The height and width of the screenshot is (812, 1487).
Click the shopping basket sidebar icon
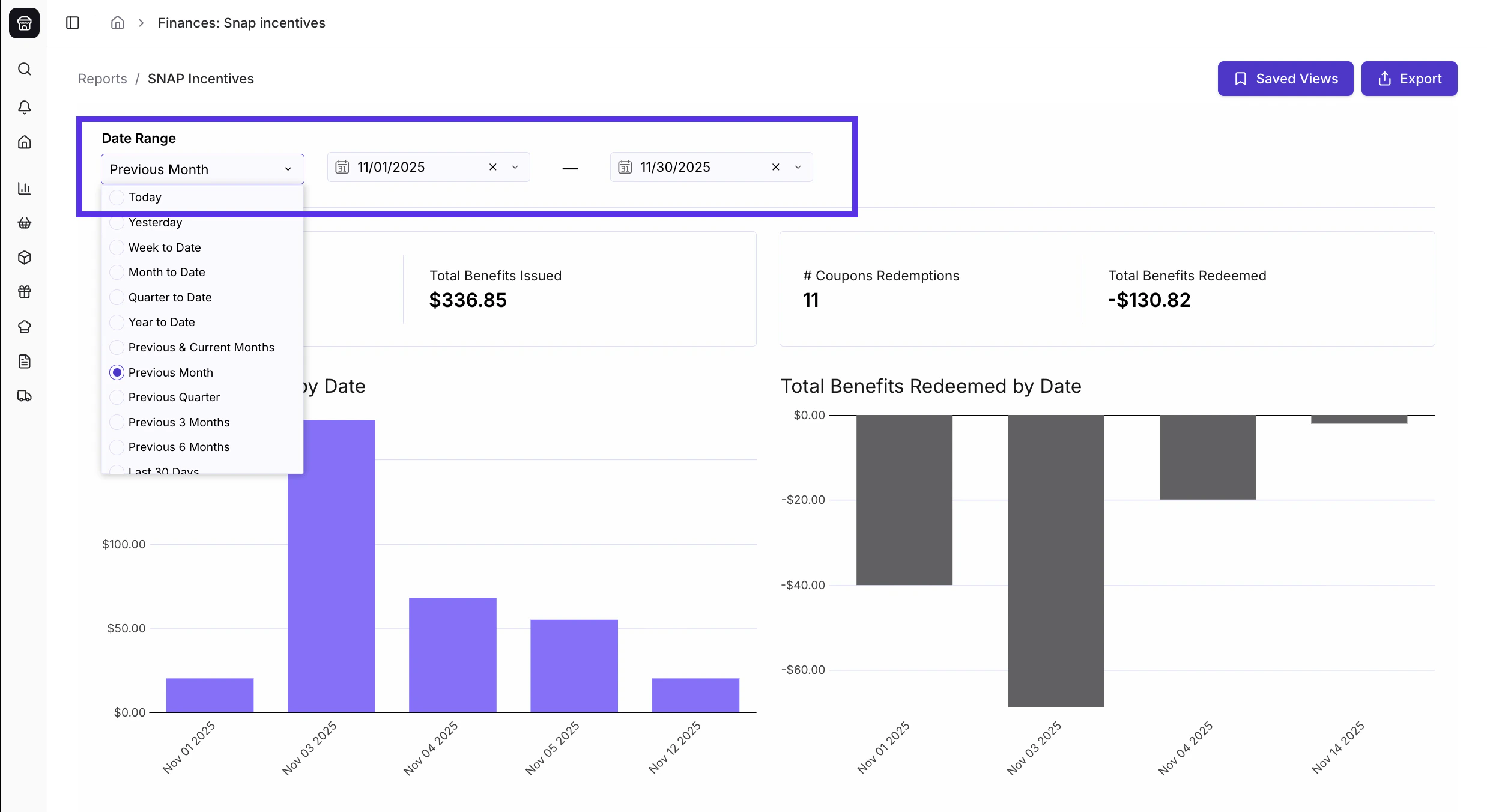click(x=25, y=223)
